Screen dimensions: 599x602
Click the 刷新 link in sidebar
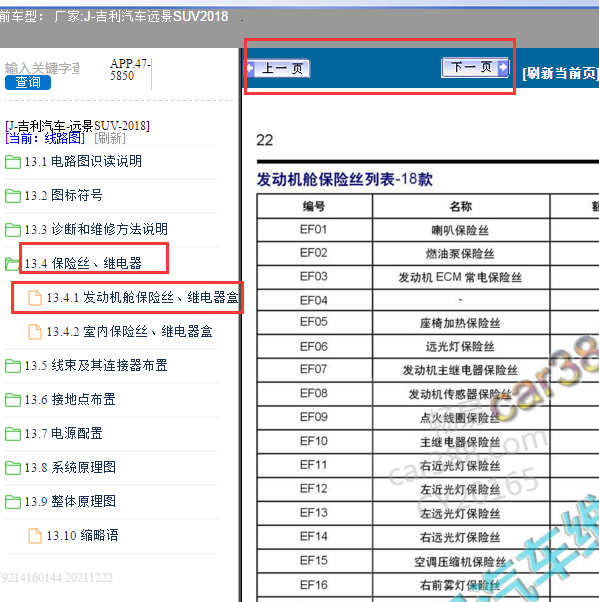[x=110, y=138]
